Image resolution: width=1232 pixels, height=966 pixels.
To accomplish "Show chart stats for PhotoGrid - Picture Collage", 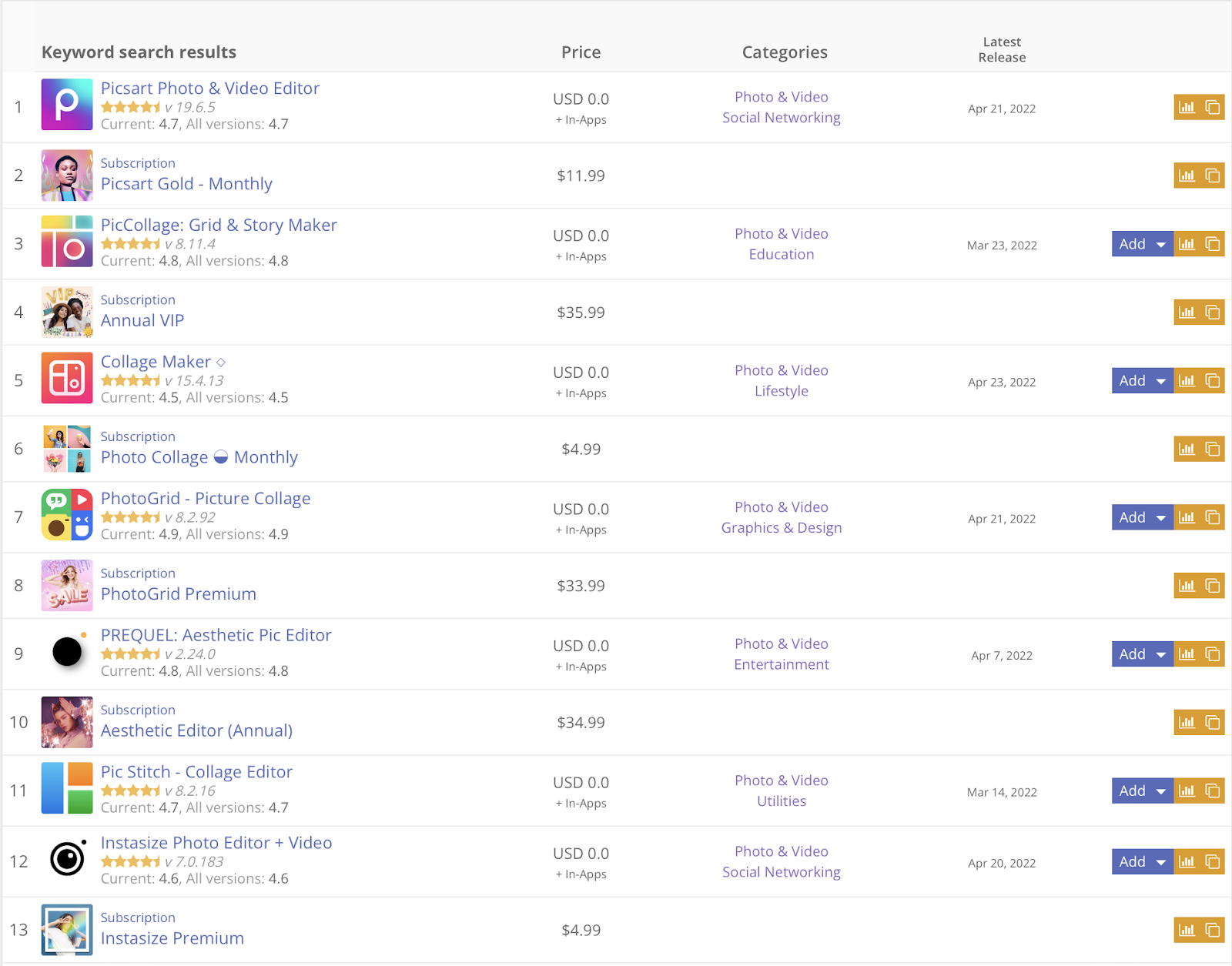I will tap(1187, 517).
